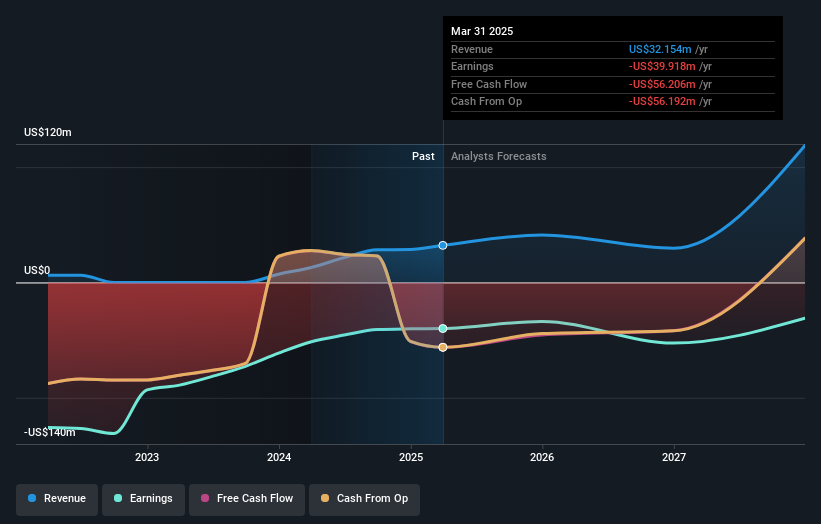821x524 pixels.
Task: Toggle the Cash From Op legend button
Action: click(x=364, y=499)
